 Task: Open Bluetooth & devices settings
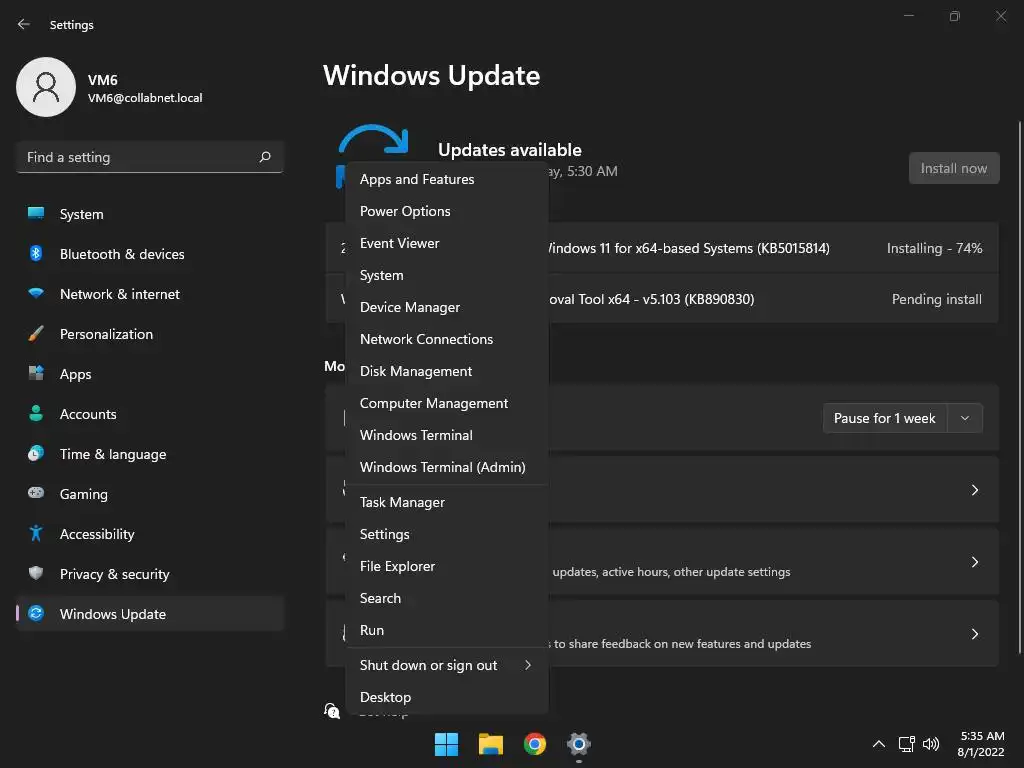click(150, 253)
